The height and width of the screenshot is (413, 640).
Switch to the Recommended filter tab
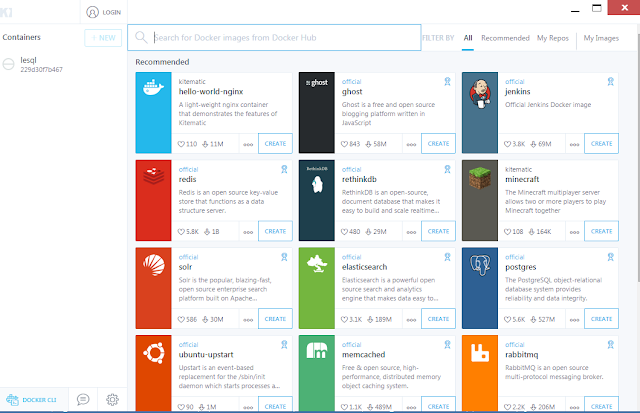pyautogui.click(x=505, y=38)
